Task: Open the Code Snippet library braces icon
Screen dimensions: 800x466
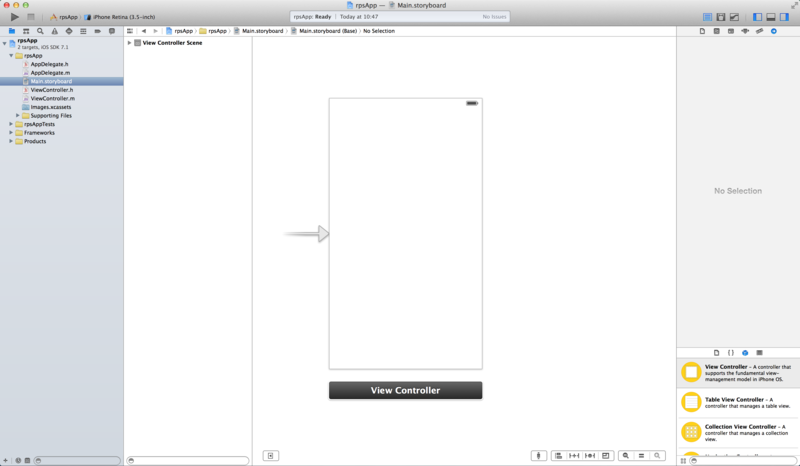Action: [731, 353]
